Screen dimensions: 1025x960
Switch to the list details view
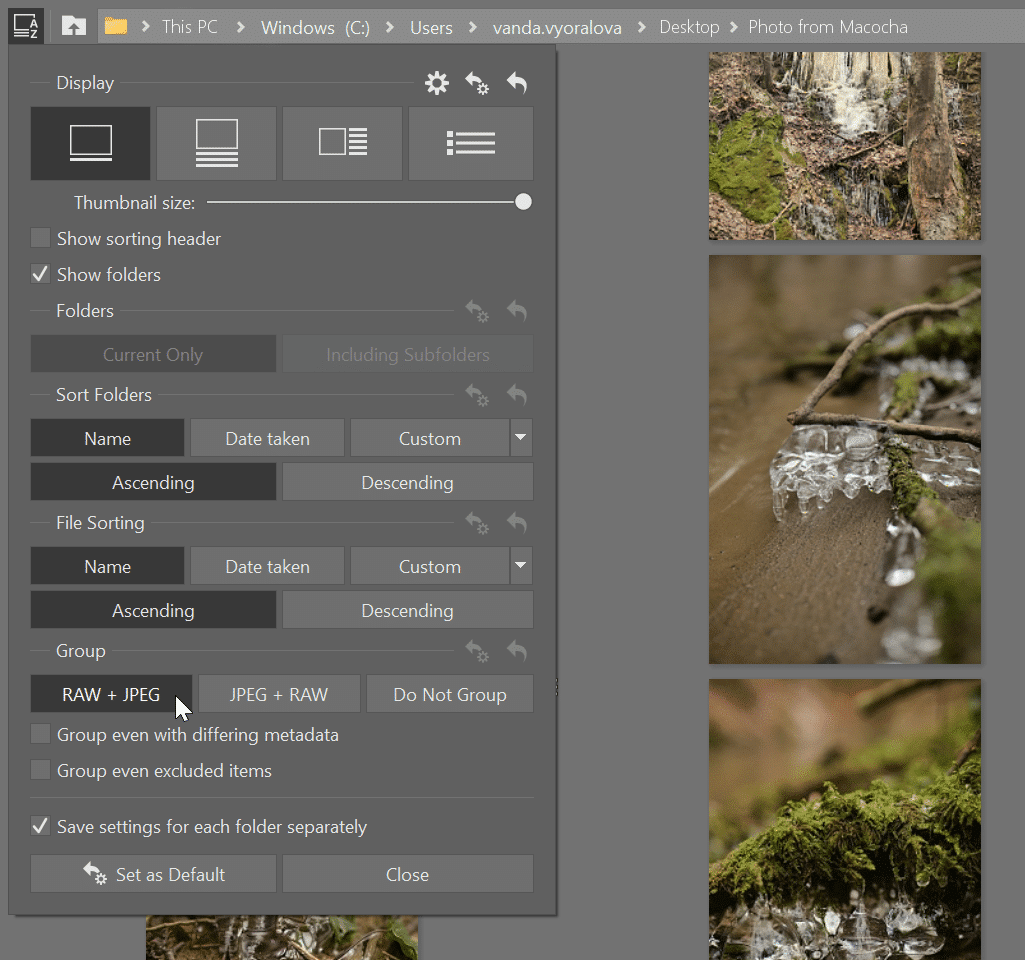470,143
